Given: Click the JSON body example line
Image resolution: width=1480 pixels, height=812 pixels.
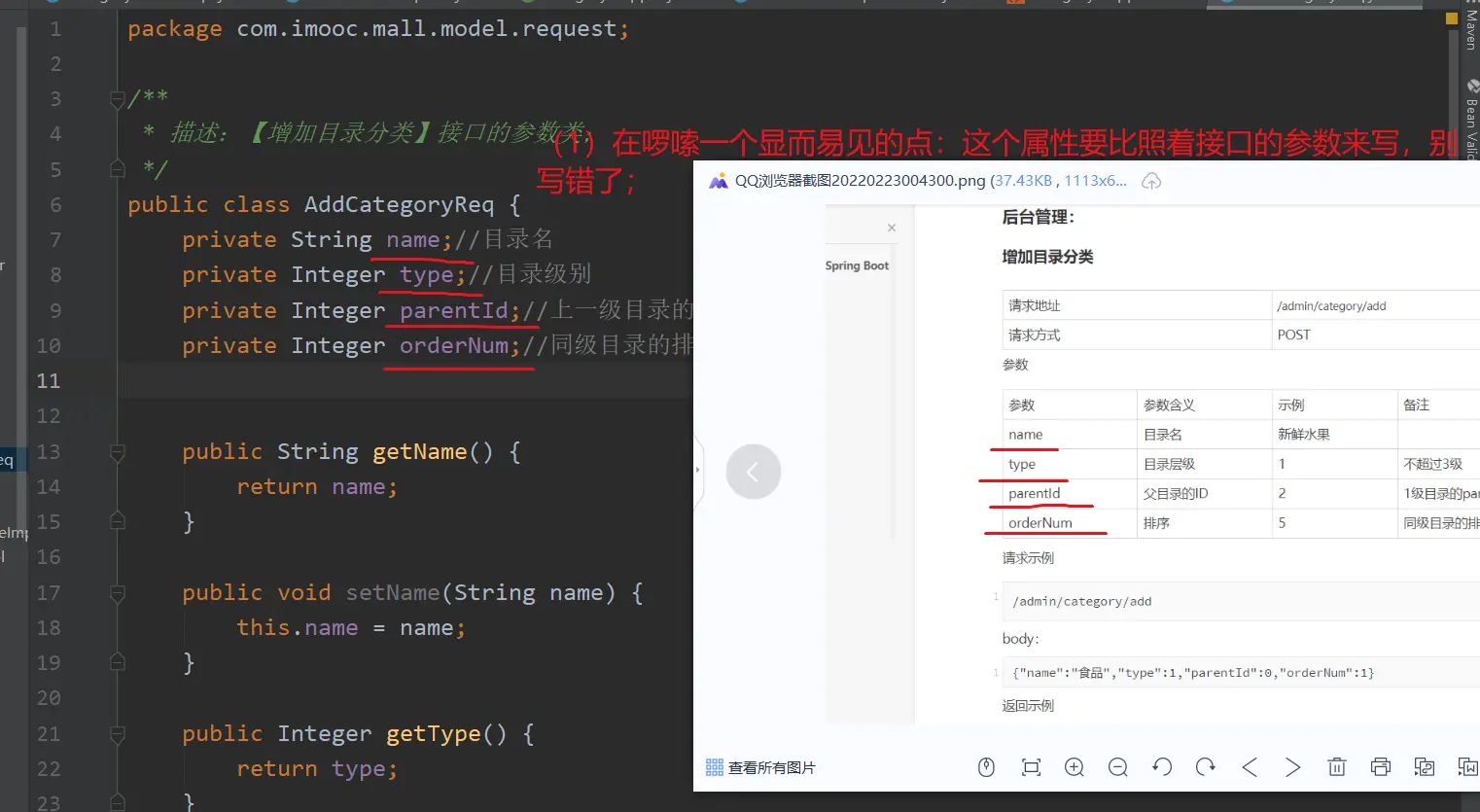Looking at the screenshot, I should [1193, 673].
